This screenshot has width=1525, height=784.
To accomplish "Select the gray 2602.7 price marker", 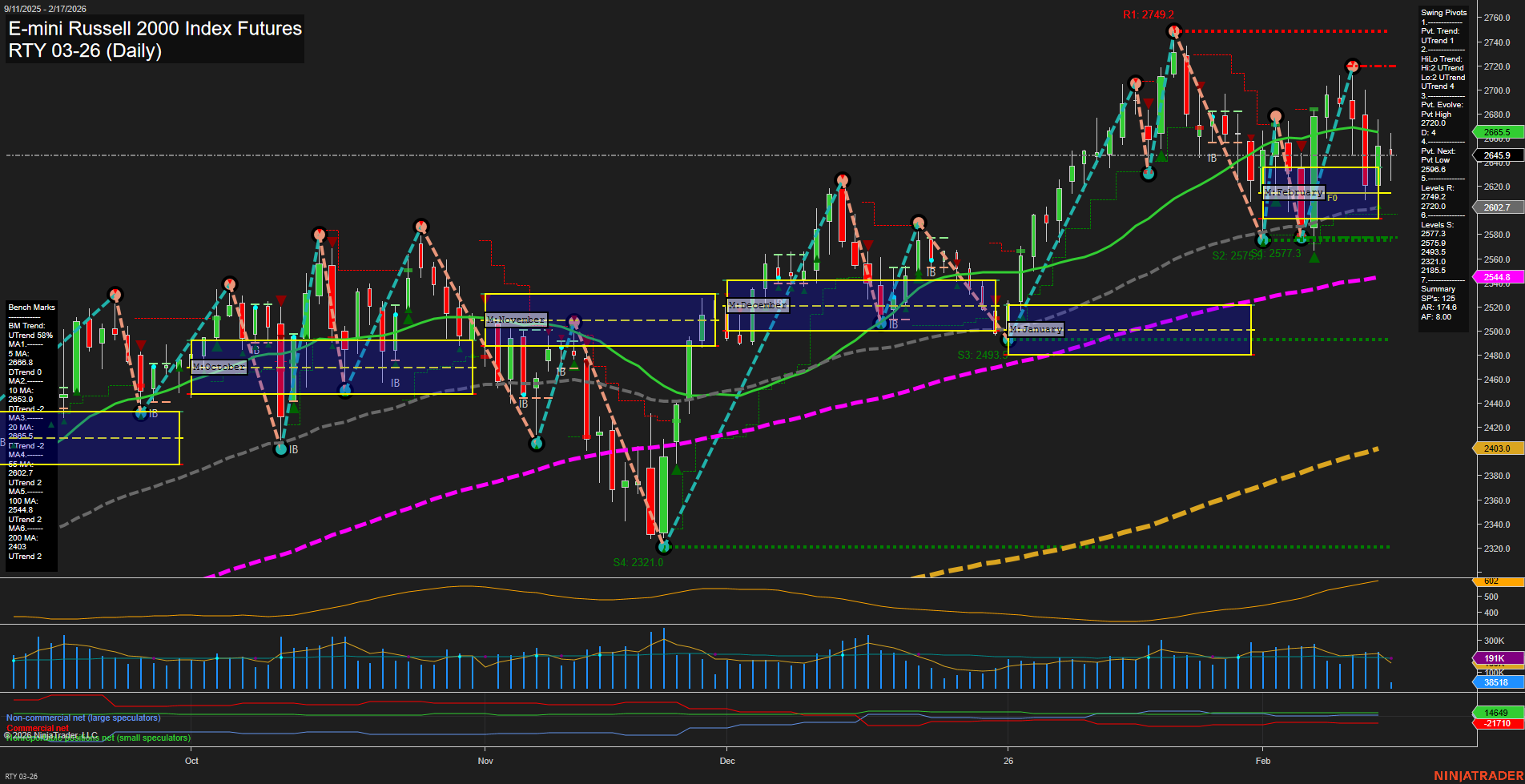I will click(x=1496, y=207).
